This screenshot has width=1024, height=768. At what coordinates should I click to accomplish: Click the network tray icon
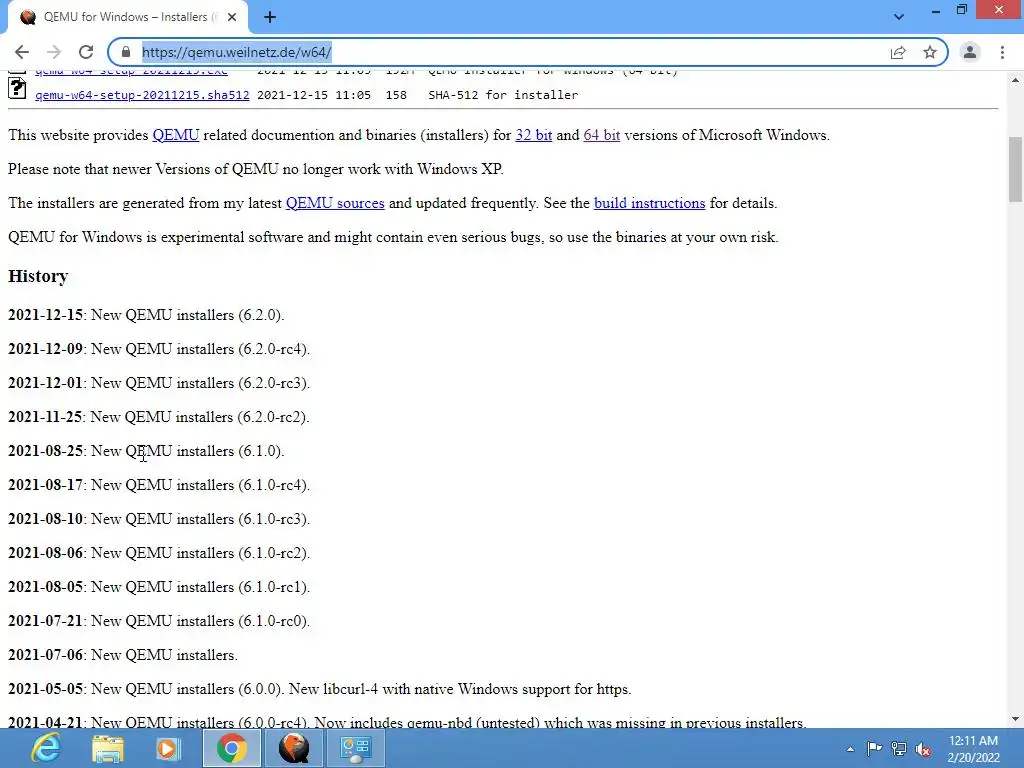click(899, 748)
